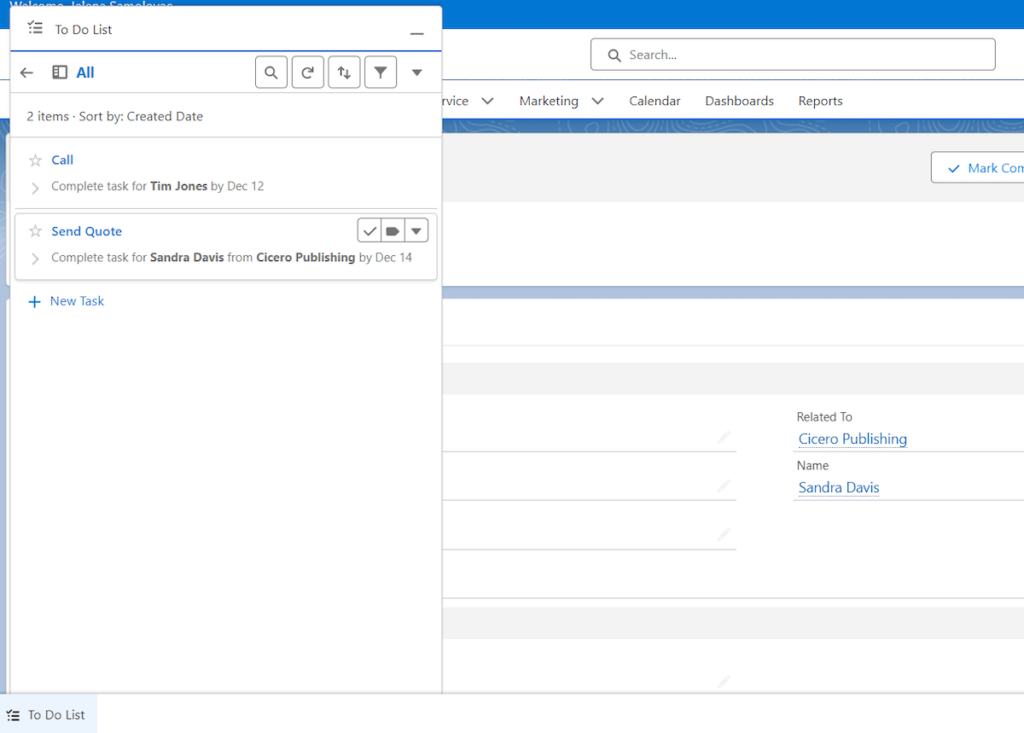Mark the Send Quote task complete

point(369,230)
